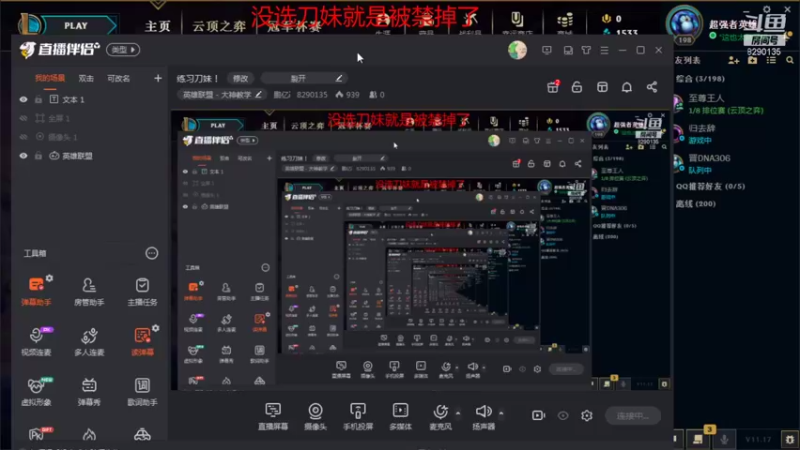The height and width of the screenshot is (450, 800).
Task: Click the record video icon in bottom bar
Action: [538, 415]
